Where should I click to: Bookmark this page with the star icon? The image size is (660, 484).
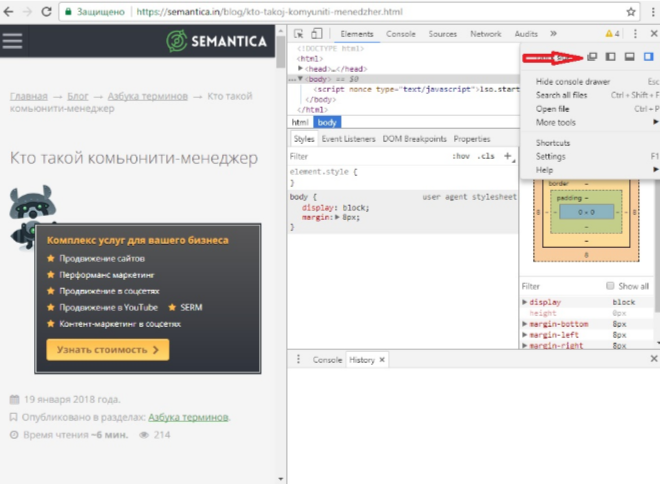pos(631,12)
